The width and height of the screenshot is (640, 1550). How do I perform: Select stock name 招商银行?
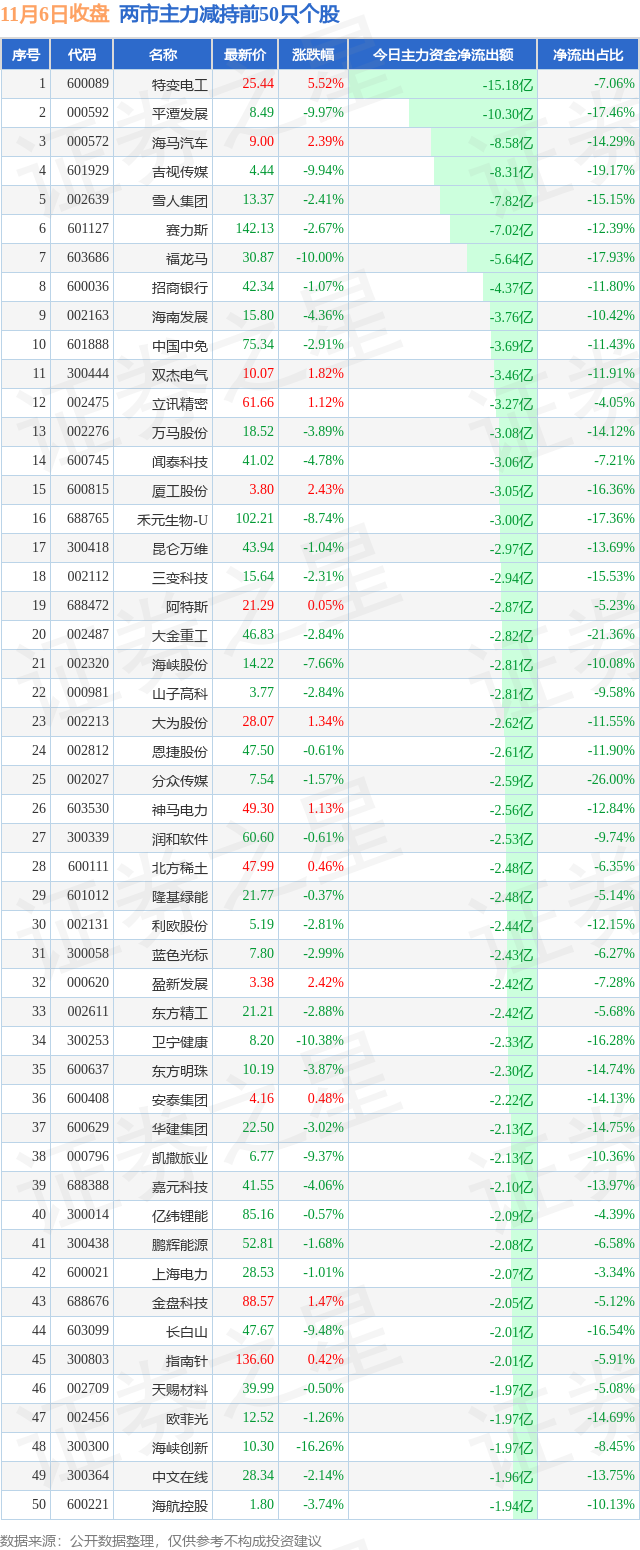tap(180, 287)
